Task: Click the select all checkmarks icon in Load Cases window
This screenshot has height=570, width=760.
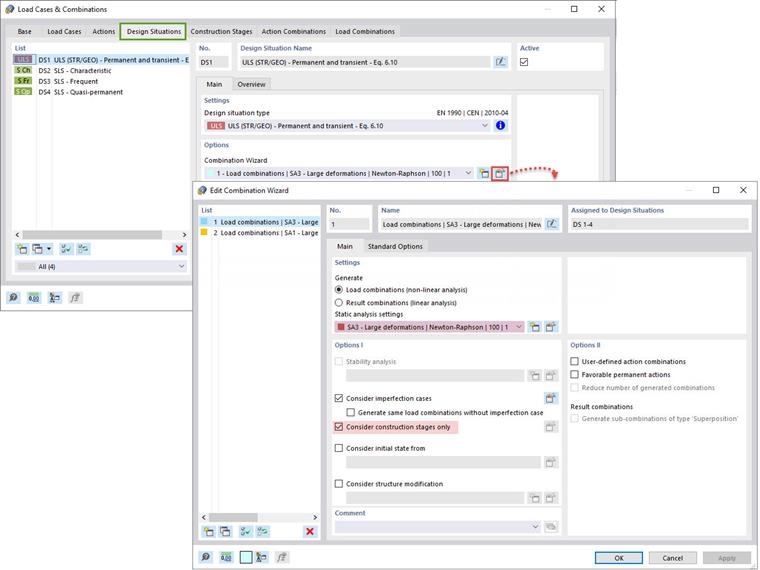Action: (x=66, y=249)
